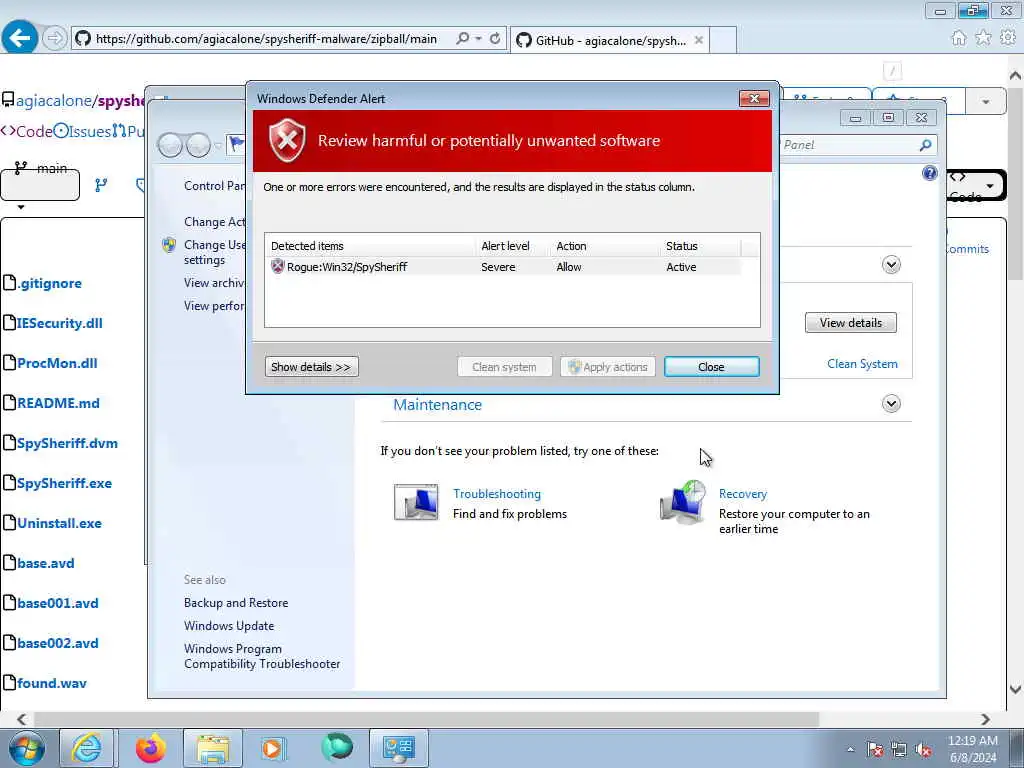Open the main branch dropdown on GitHub

coord(40,184)
